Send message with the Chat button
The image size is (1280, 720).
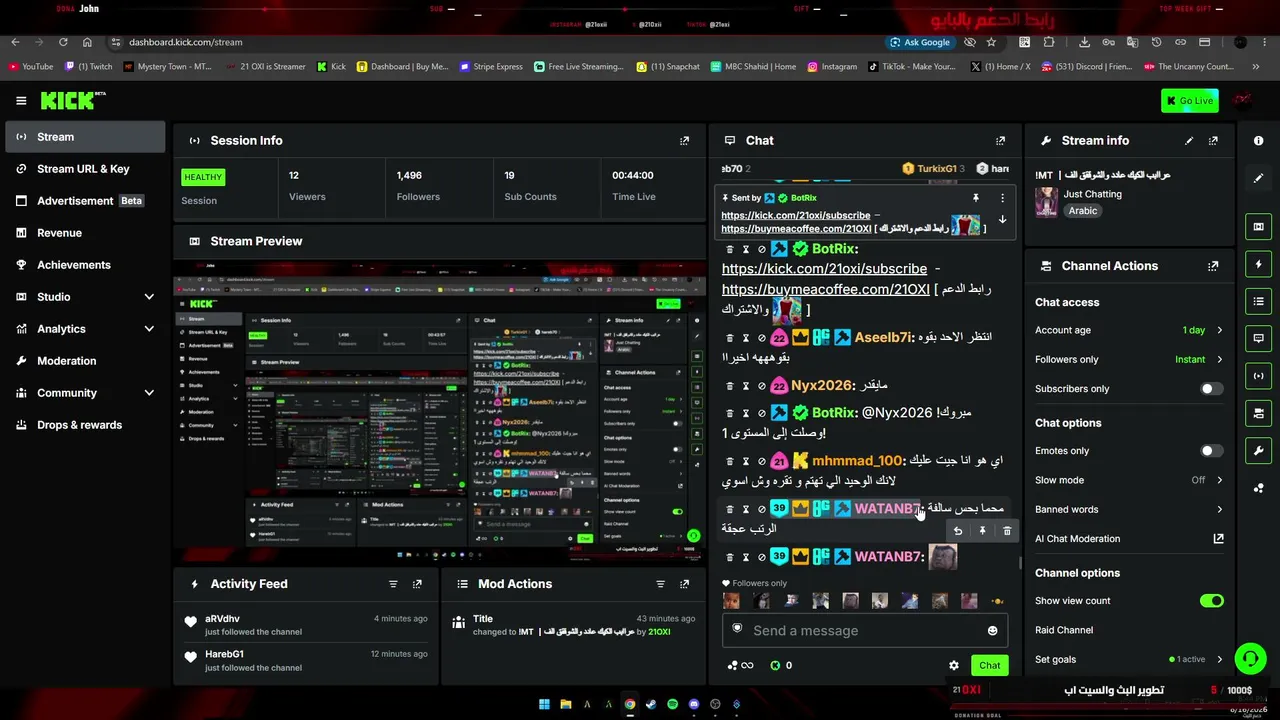tap(989, 665)
